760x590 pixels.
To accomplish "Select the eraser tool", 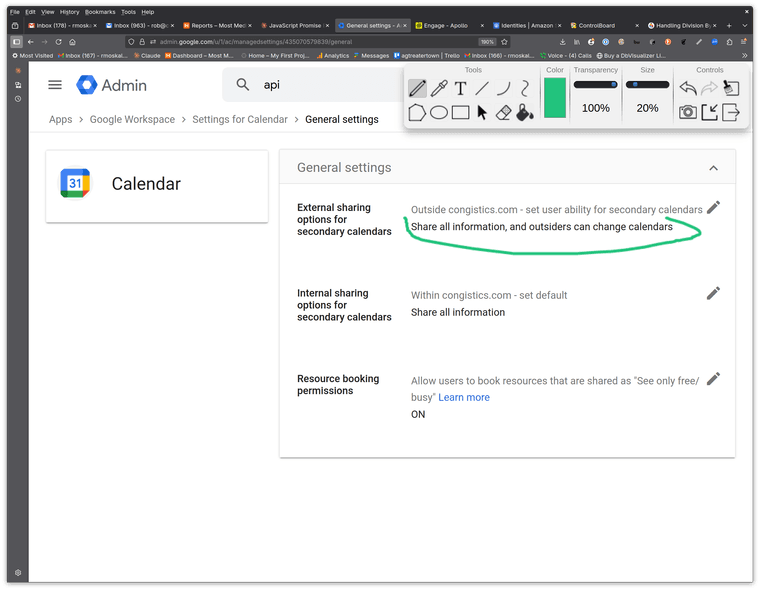I will pos(503,113).
